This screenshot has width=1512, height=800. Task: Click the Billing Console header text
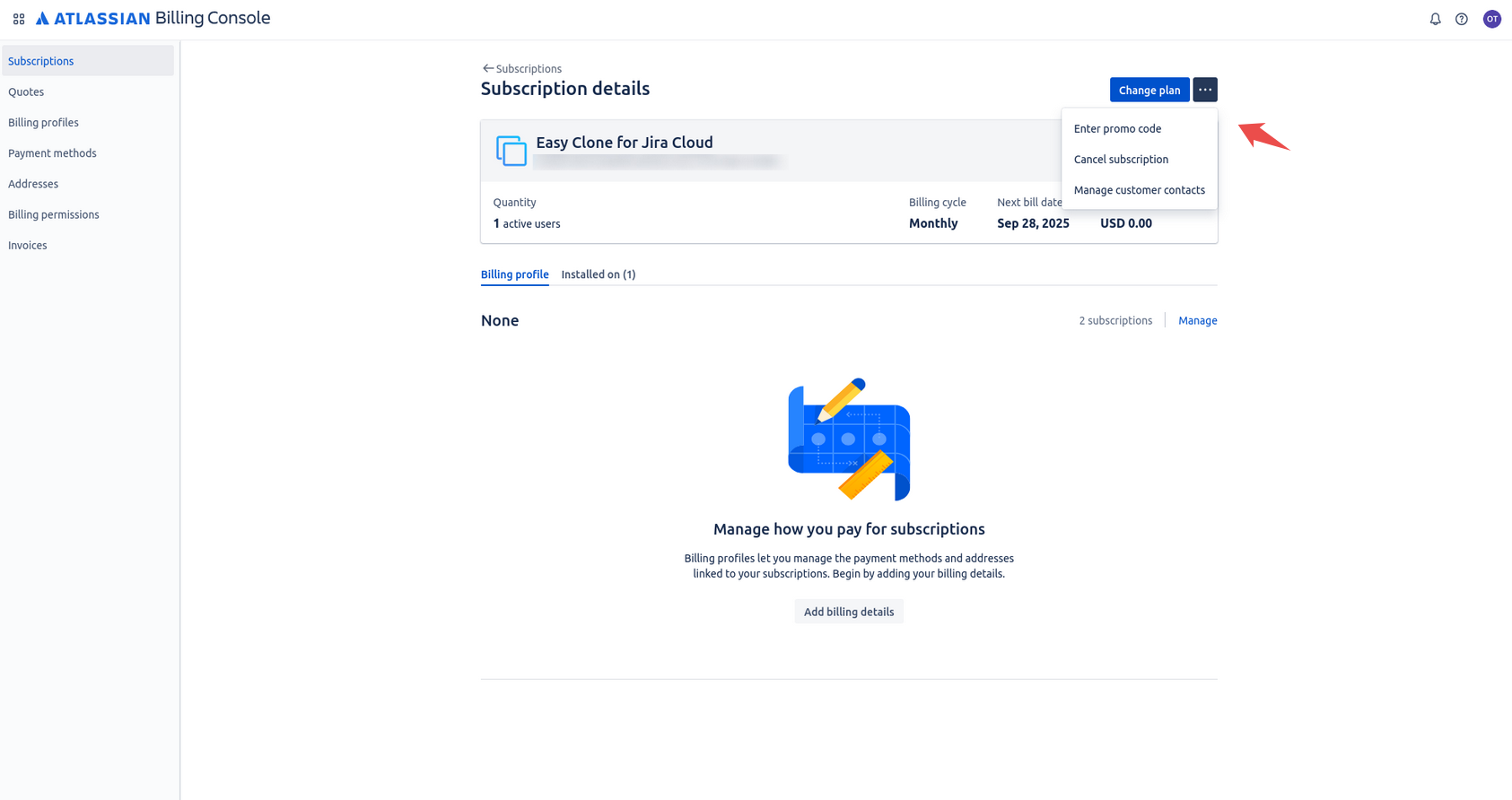[x=213, y=18]
